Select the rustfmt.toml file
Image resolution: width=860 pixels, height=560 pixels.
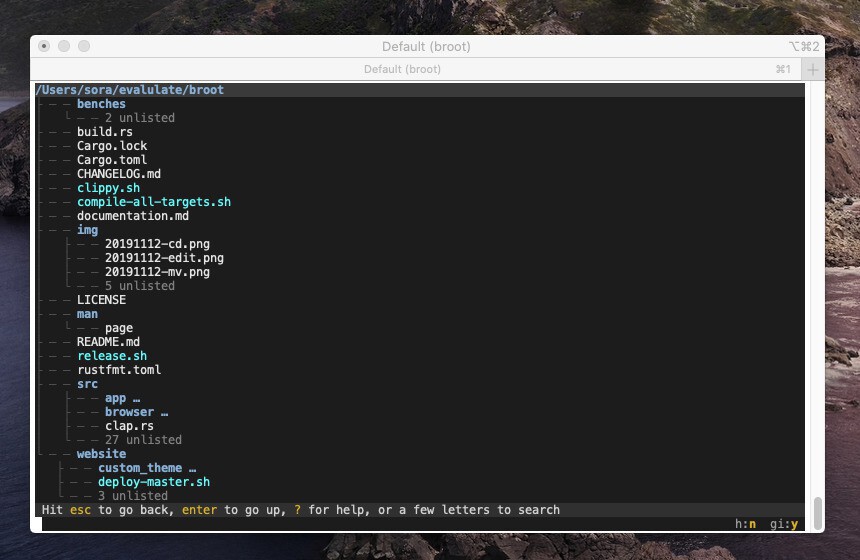(x=118, y=370)
